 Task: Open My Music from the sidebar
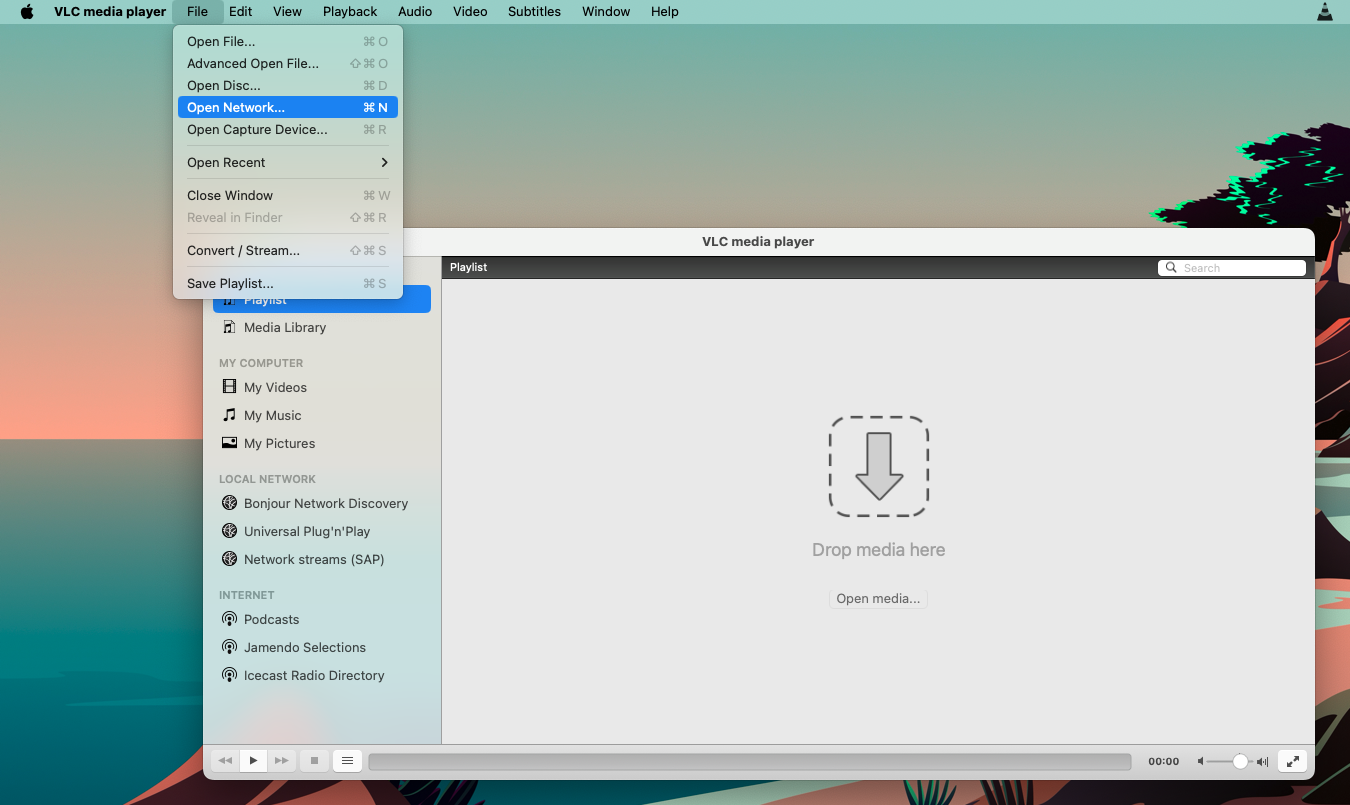tap(270, 415)
